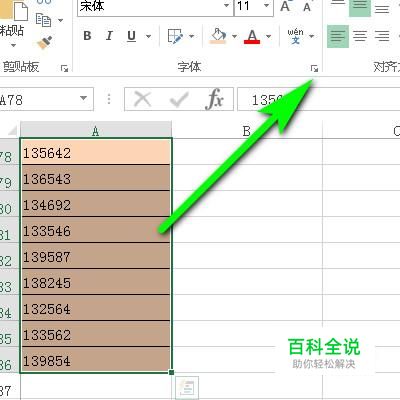Click the wén phonetic guide icon

[x=295, y=36]
